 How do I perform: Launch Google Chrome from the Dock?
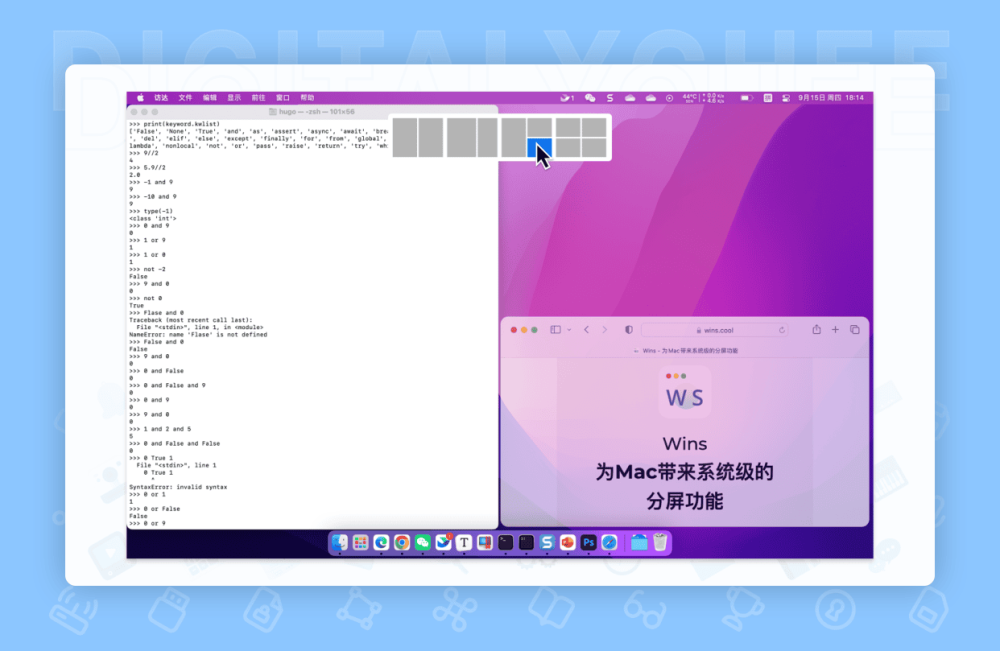click(x=402, y=543)
